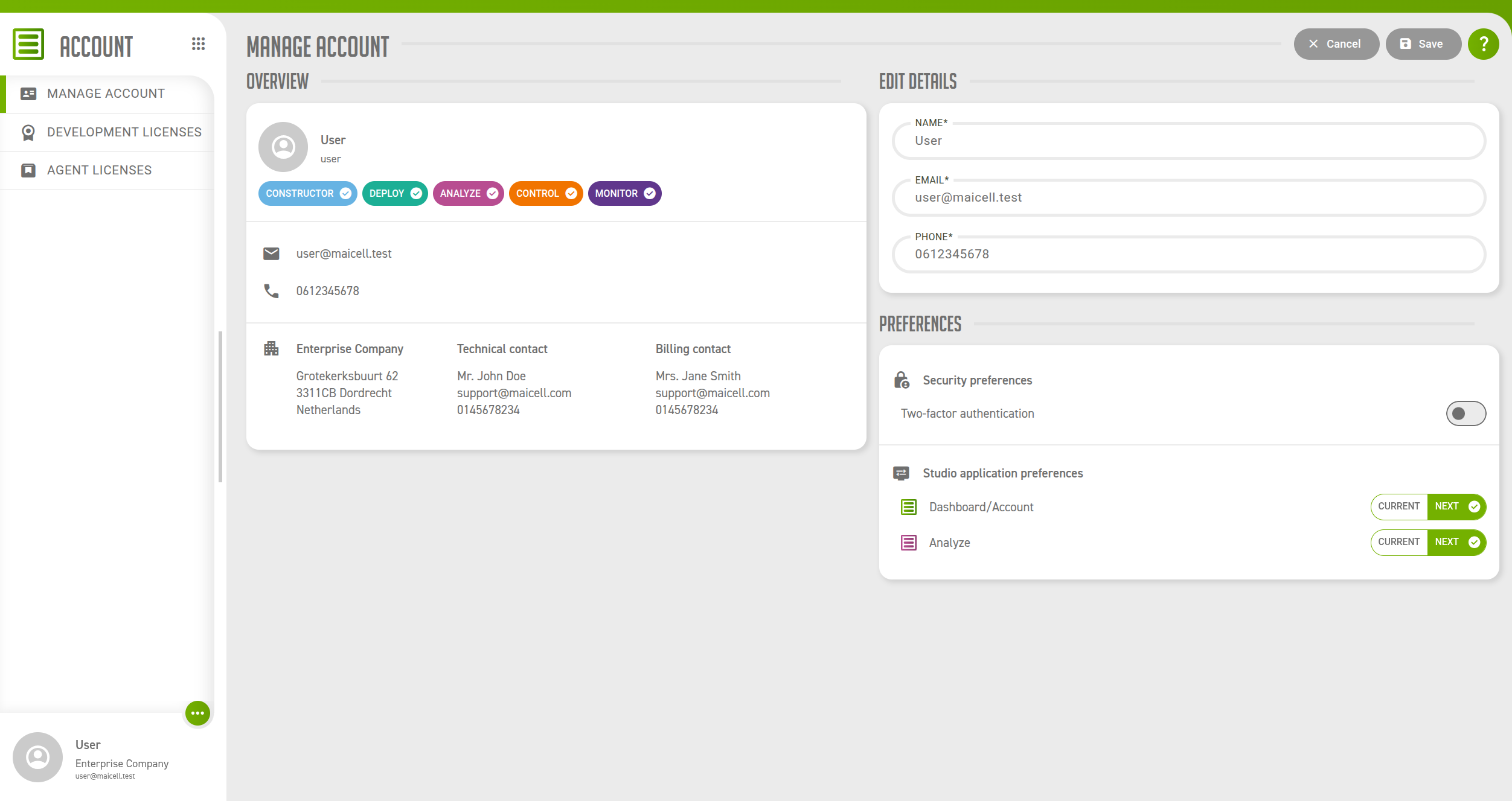Click technical contact email support@maicell.com

(514, 393)
